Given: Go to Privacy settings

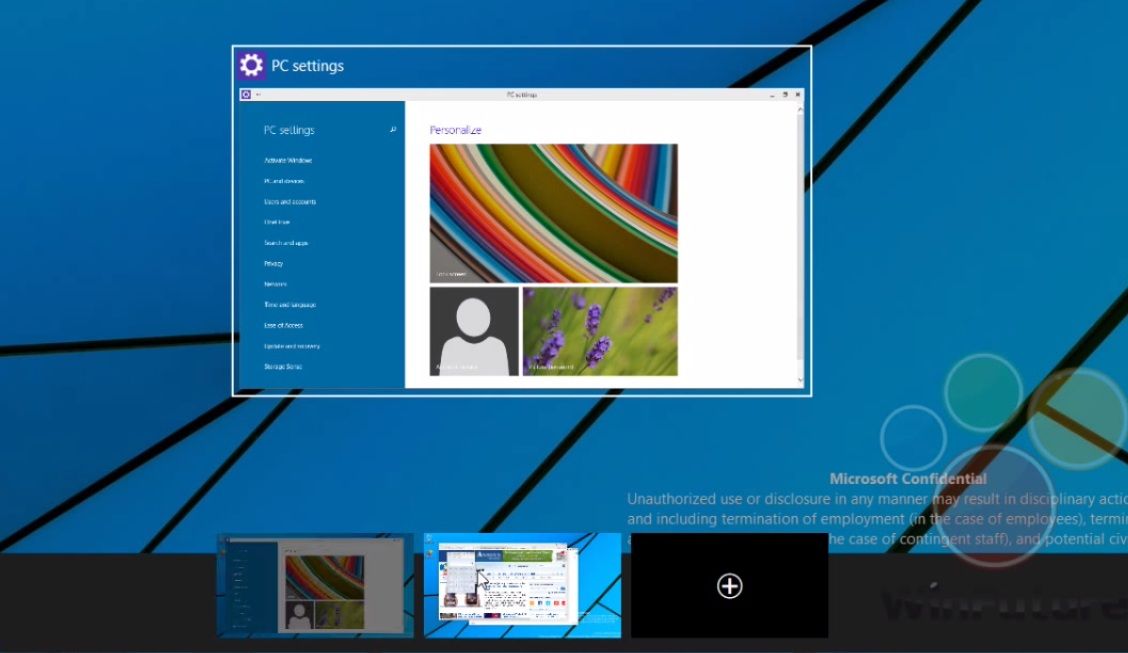Looking at the screenshot, I should (274, 264).
